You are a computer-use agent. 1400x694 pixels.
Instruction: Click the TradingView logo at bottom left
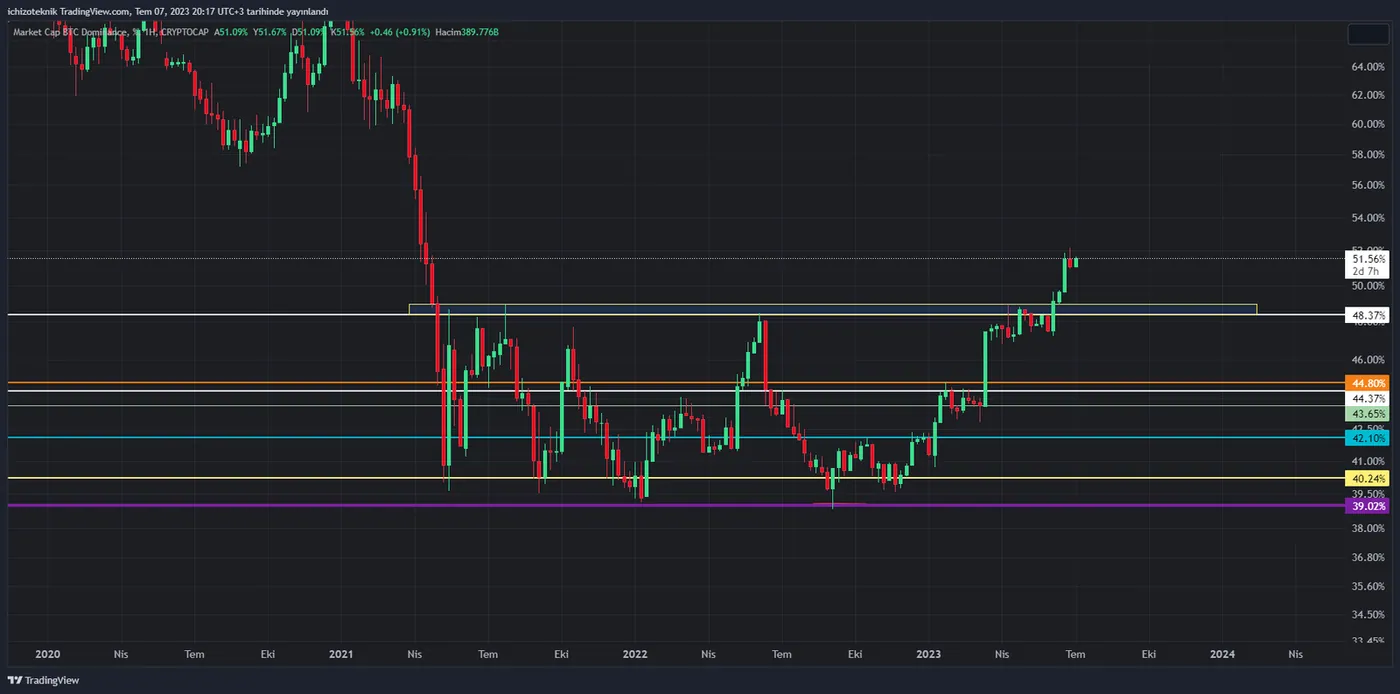point(42,680)
